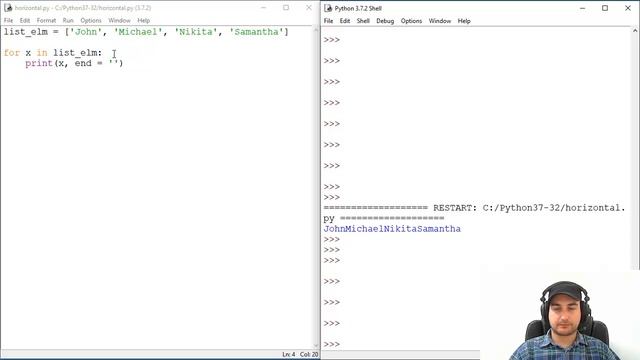
Task: Click 'list_elm' variable on first code line
Action: pos(26,32)
